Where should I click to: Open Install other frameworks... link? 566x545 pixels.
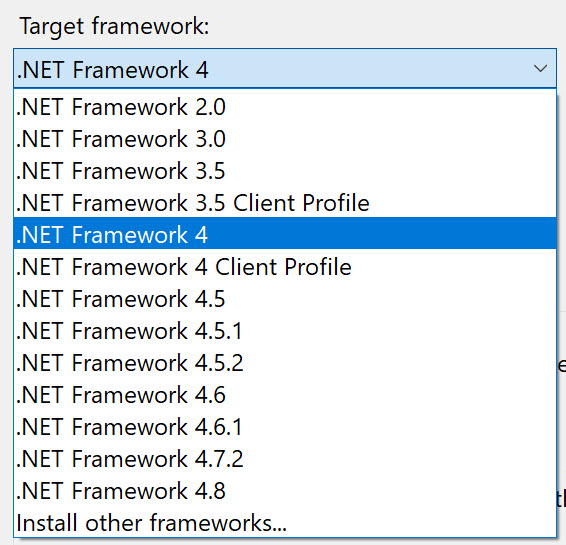click(285, 522)
